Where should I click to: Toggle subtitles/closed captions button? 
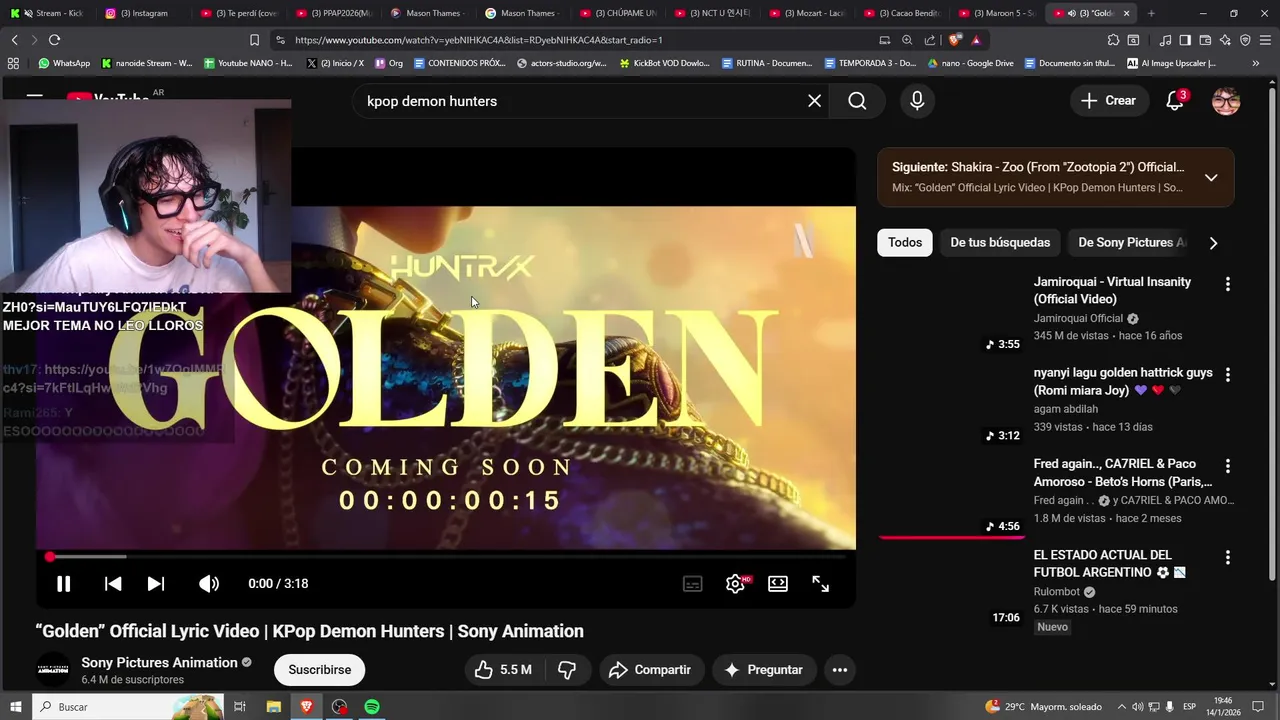(x=692, y=584)
